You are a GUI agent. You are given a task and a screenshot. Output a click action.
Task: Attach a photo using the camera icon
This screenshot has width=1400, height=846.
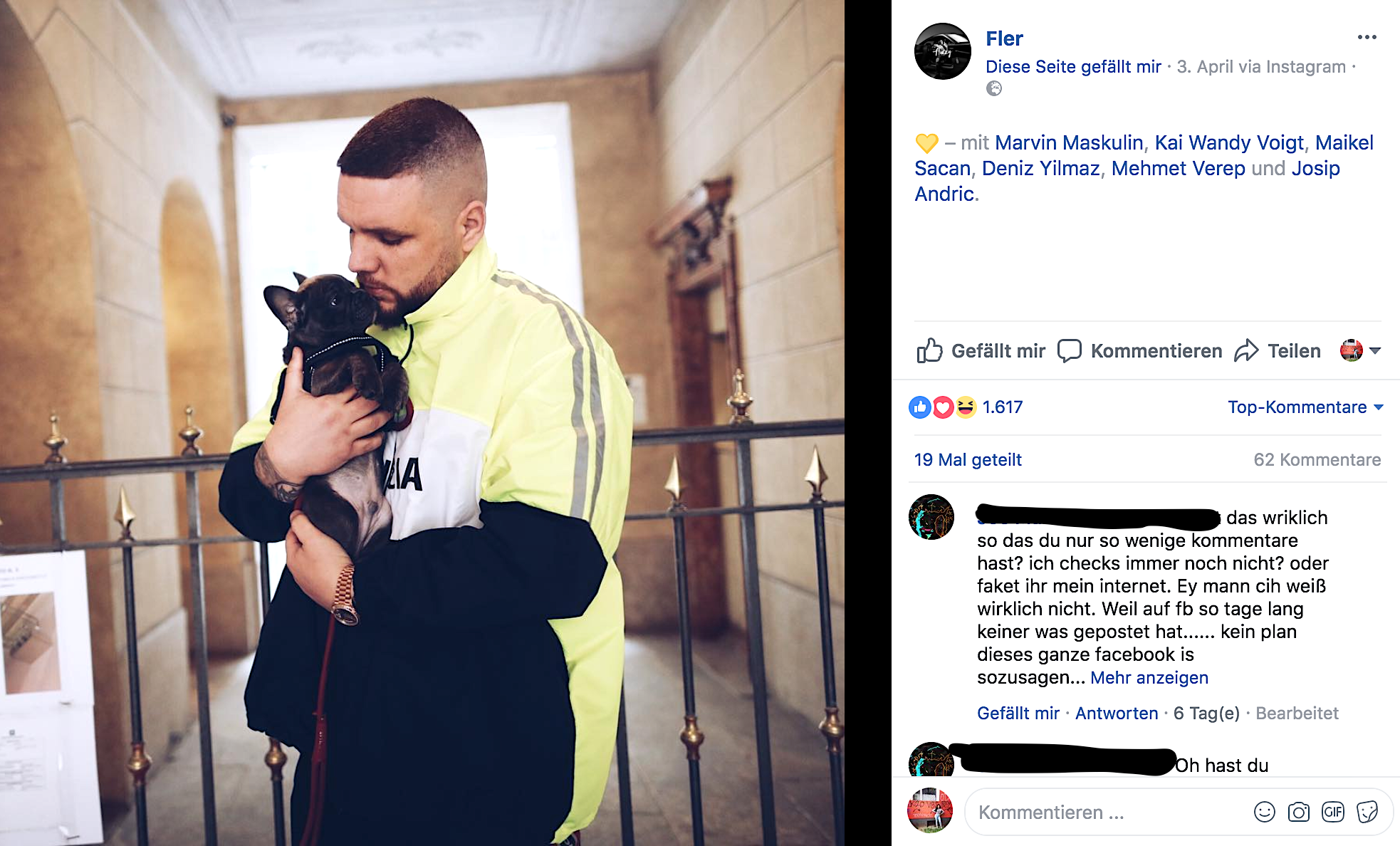click(x=1299, y=812)
